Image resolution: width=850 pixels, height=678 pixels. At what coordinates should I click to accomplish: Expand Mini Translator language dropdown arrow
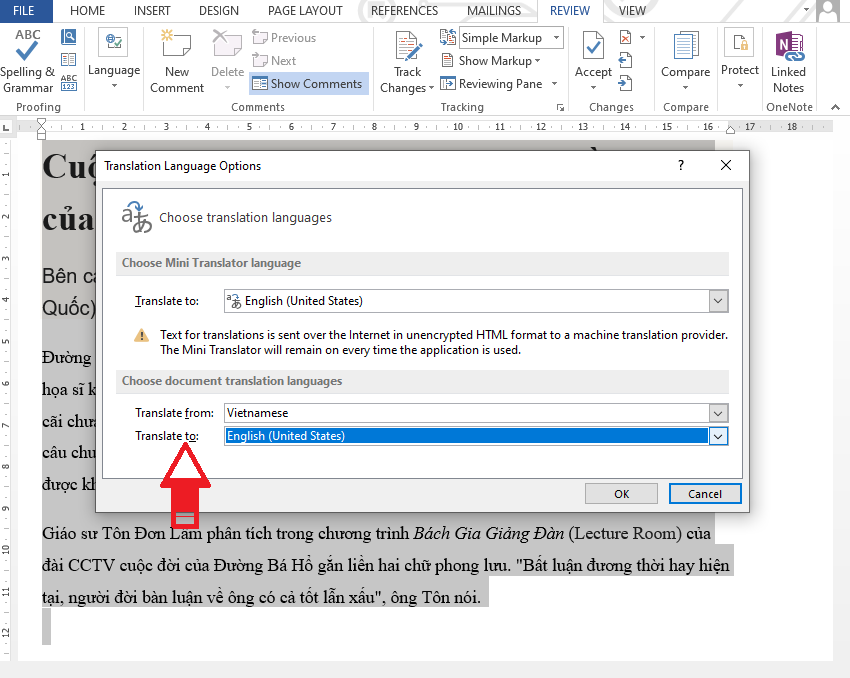[718, 301]
